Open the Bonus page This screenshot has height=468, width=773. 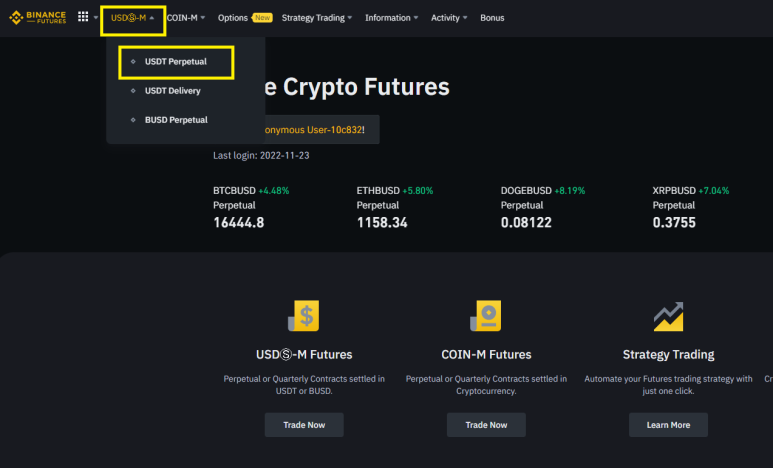click(492, 18)
